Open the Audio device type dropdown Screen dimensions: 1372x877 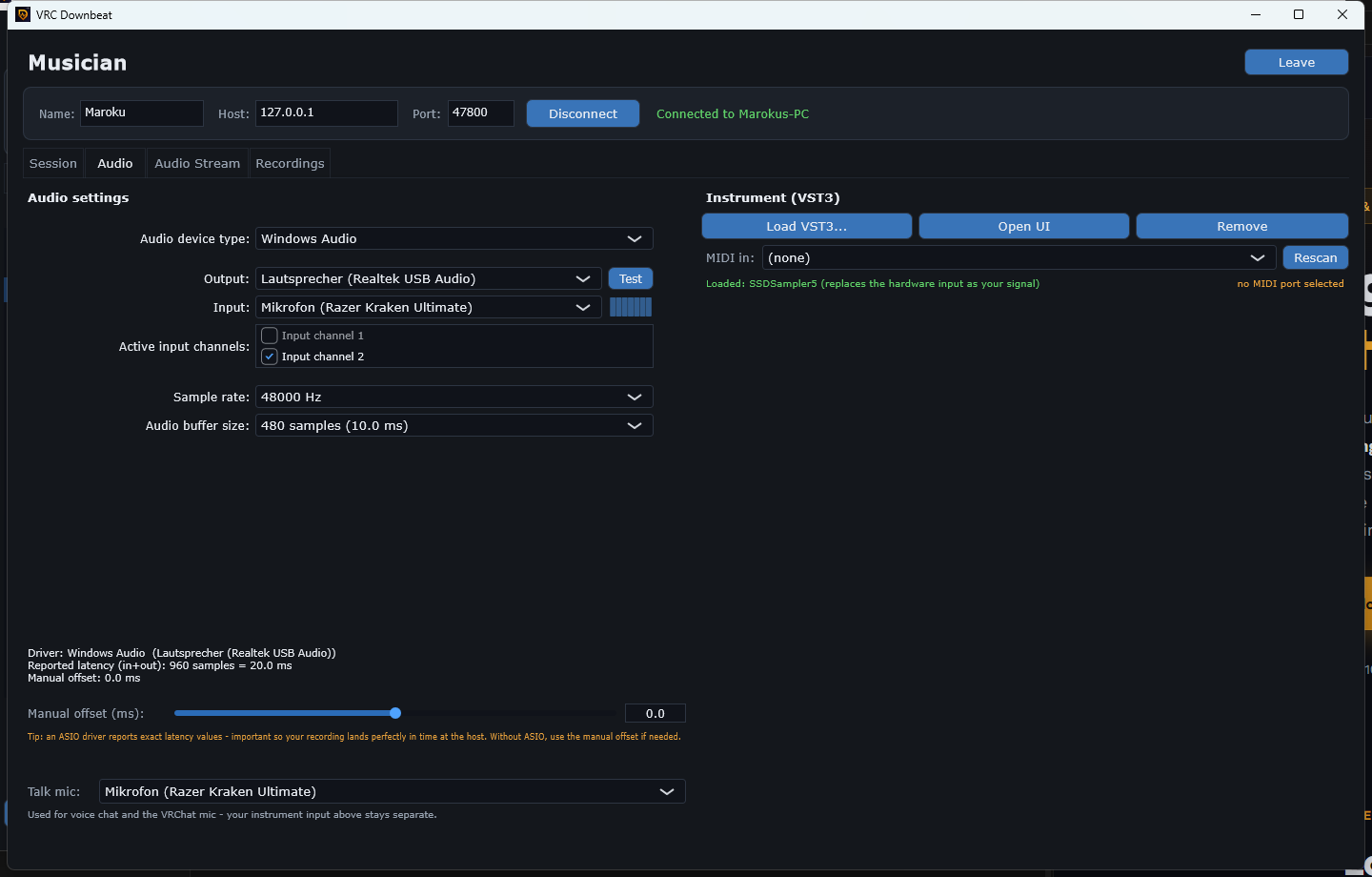coord(454,238)
